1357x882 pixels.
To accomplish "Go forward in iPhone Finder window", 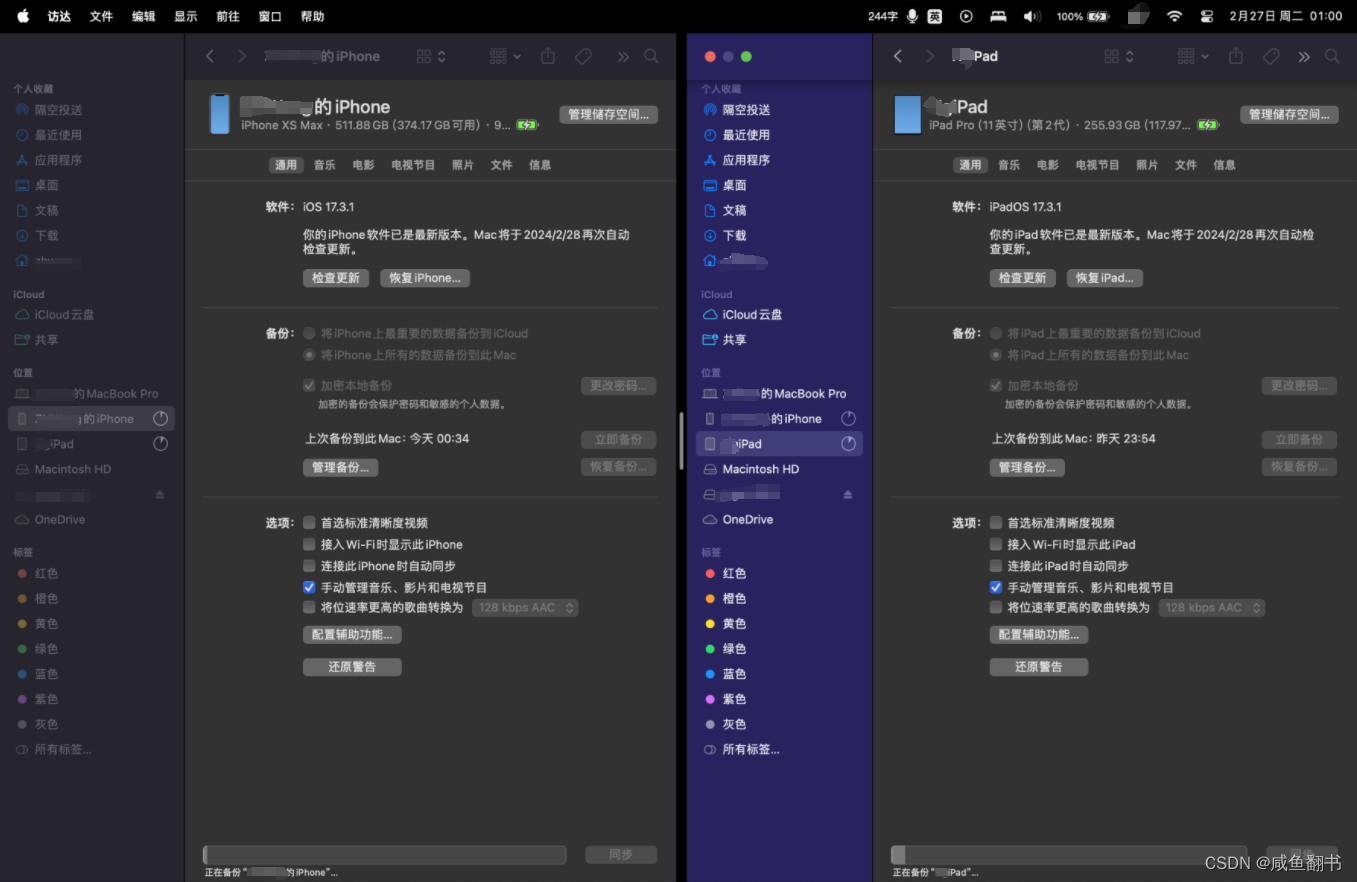I will coord(241,57).
